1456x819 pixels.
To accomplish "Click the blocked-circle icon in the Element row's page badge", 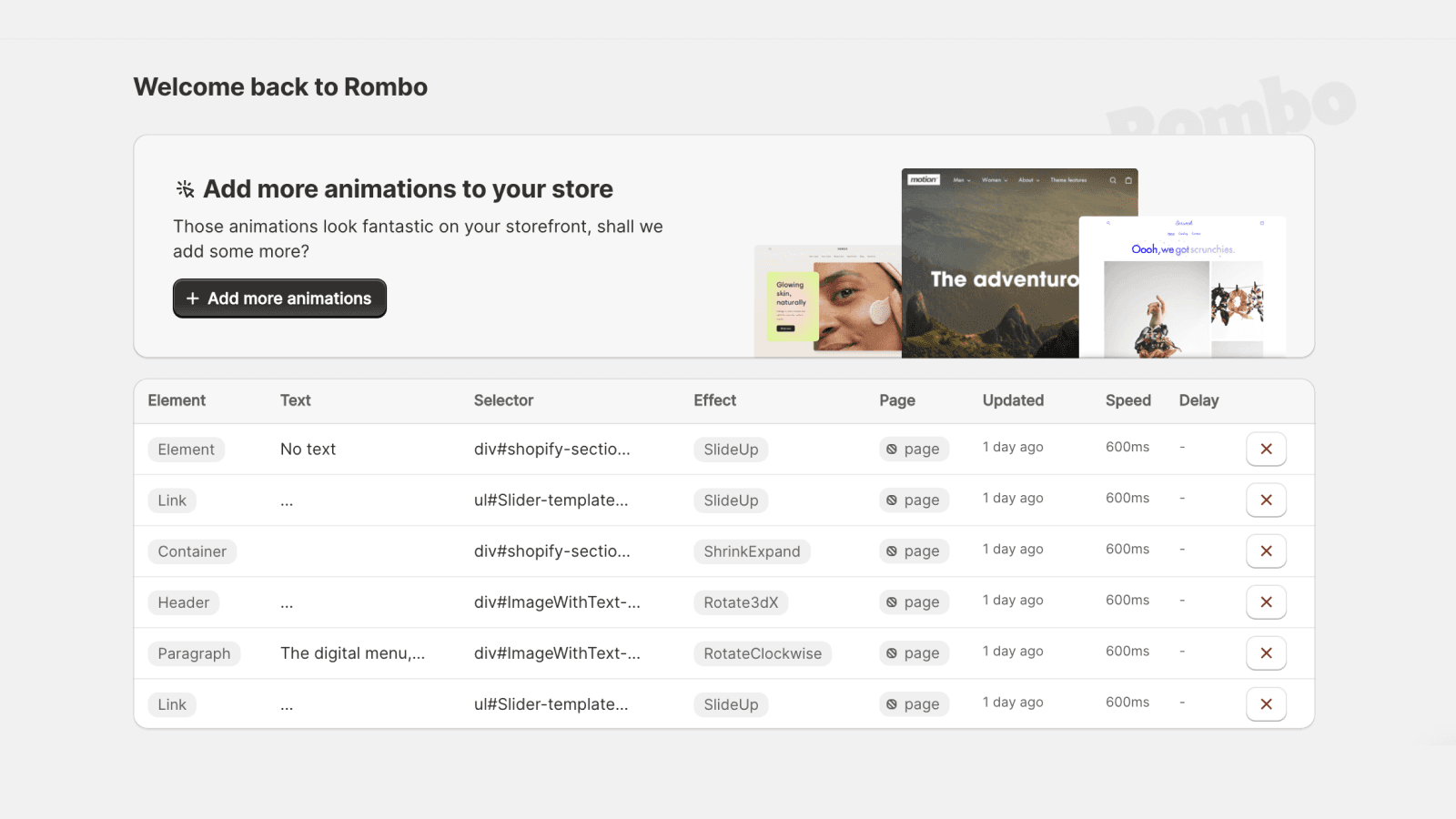I will pyautogui.click(x=893, y=449).
